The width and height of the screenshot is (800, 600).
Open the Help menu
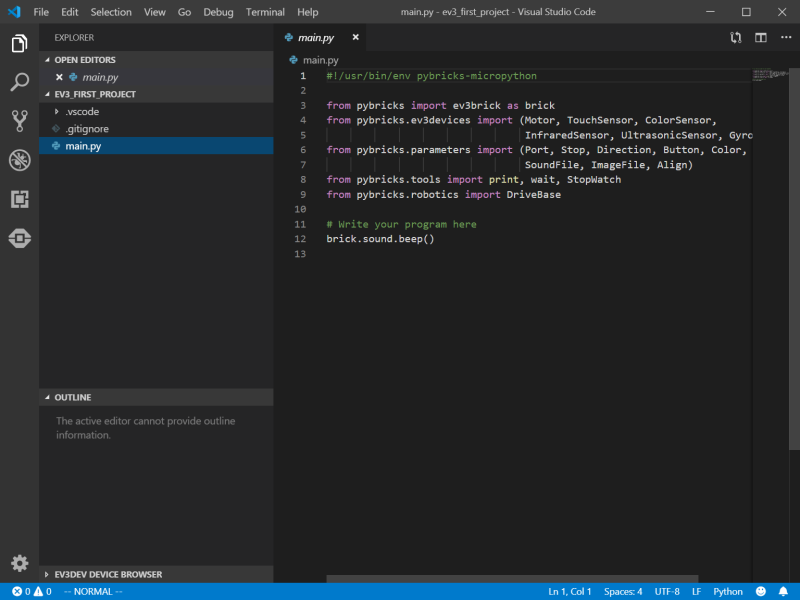(308, 12)
